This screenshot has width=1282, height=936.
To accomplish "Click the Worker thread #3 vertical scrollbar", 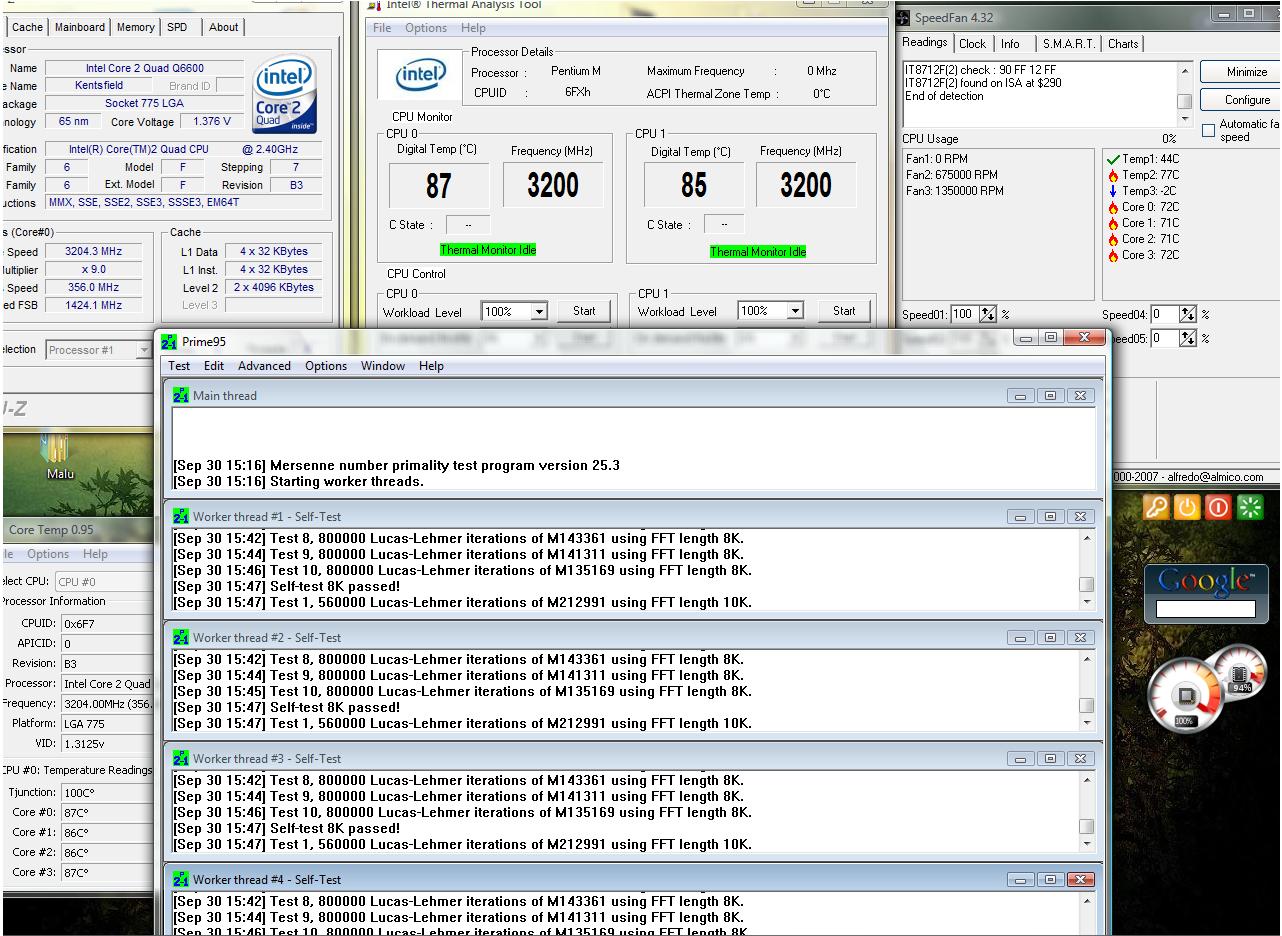I will (1087, 812).
